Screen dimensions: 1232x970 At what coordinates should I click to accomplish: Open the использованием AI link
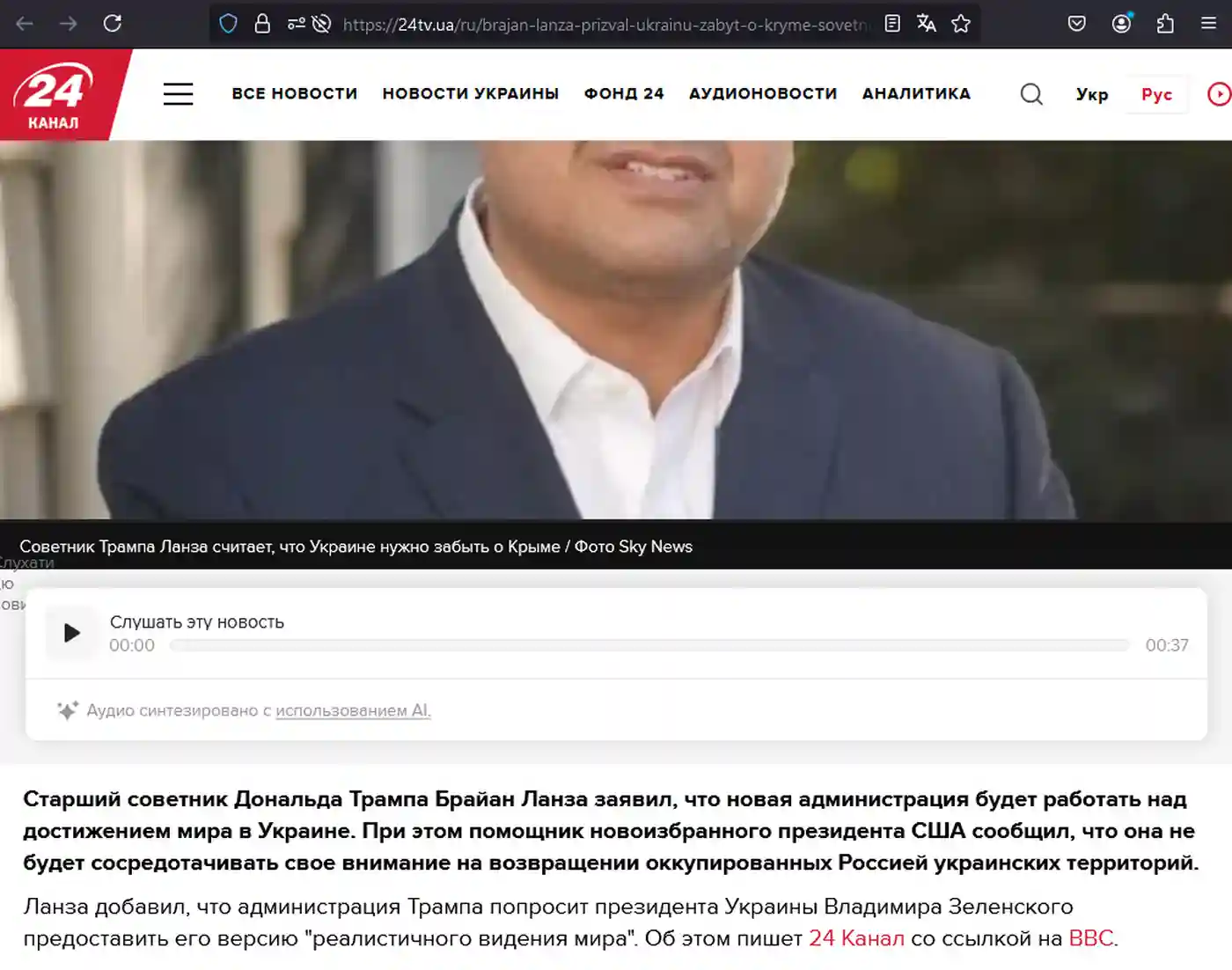click(x=353, y=710)
